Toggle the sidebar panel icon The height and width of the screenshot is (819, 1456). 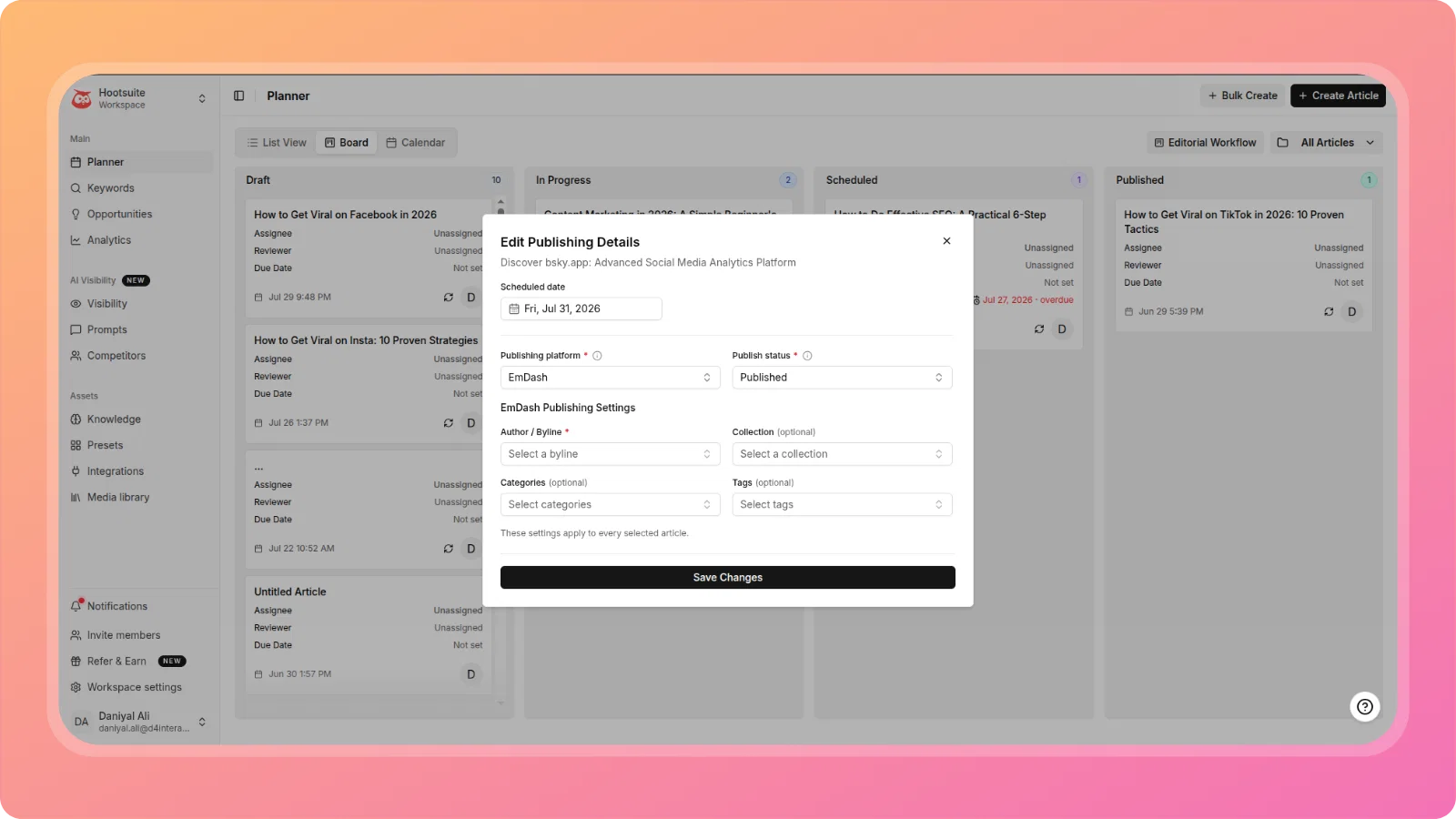coord(239,96)
